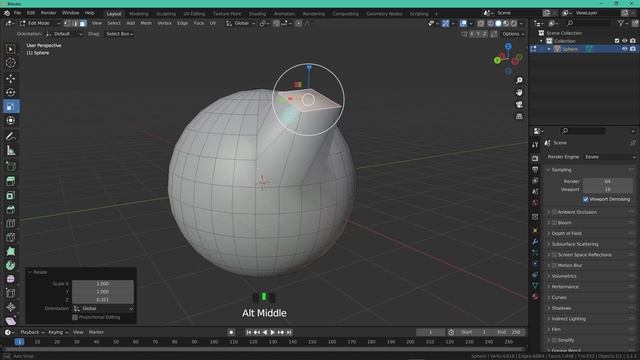Enable the Motion Blur checkbox
The image size is (640, 360).
coord(554,265)
